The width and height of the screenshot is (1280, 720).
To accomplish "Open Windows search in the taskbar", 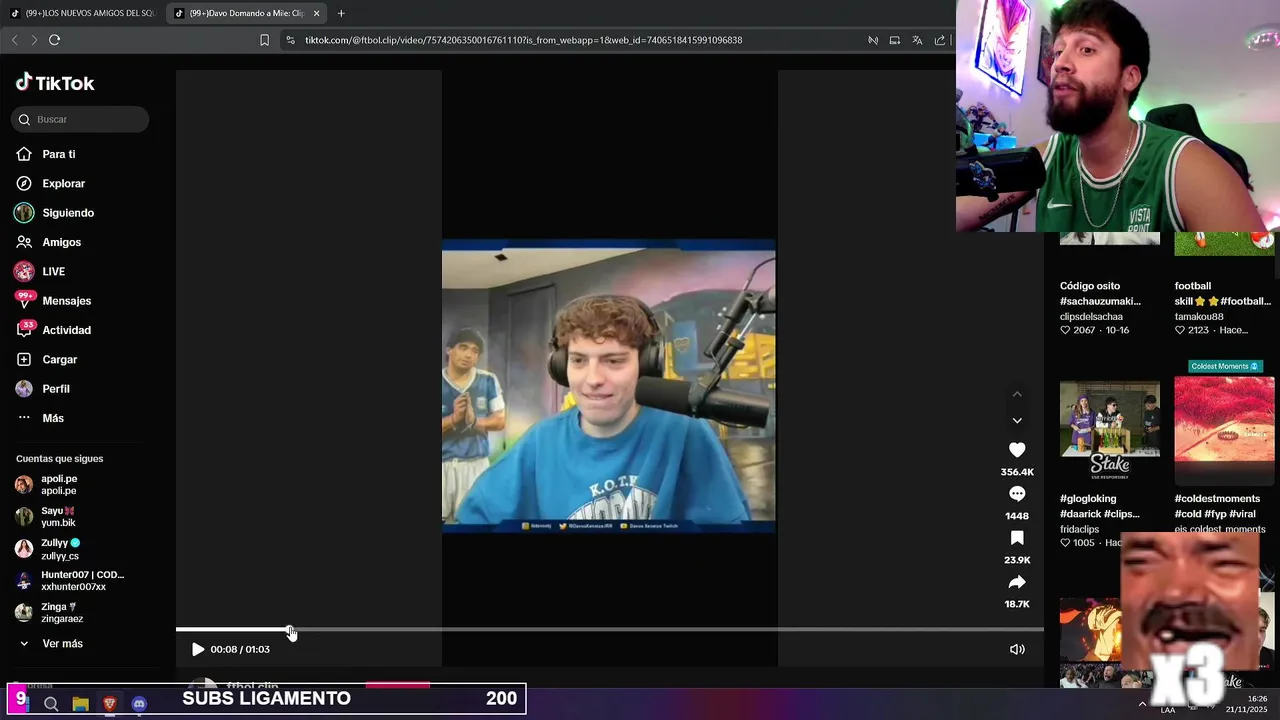I will click(51, 704).
